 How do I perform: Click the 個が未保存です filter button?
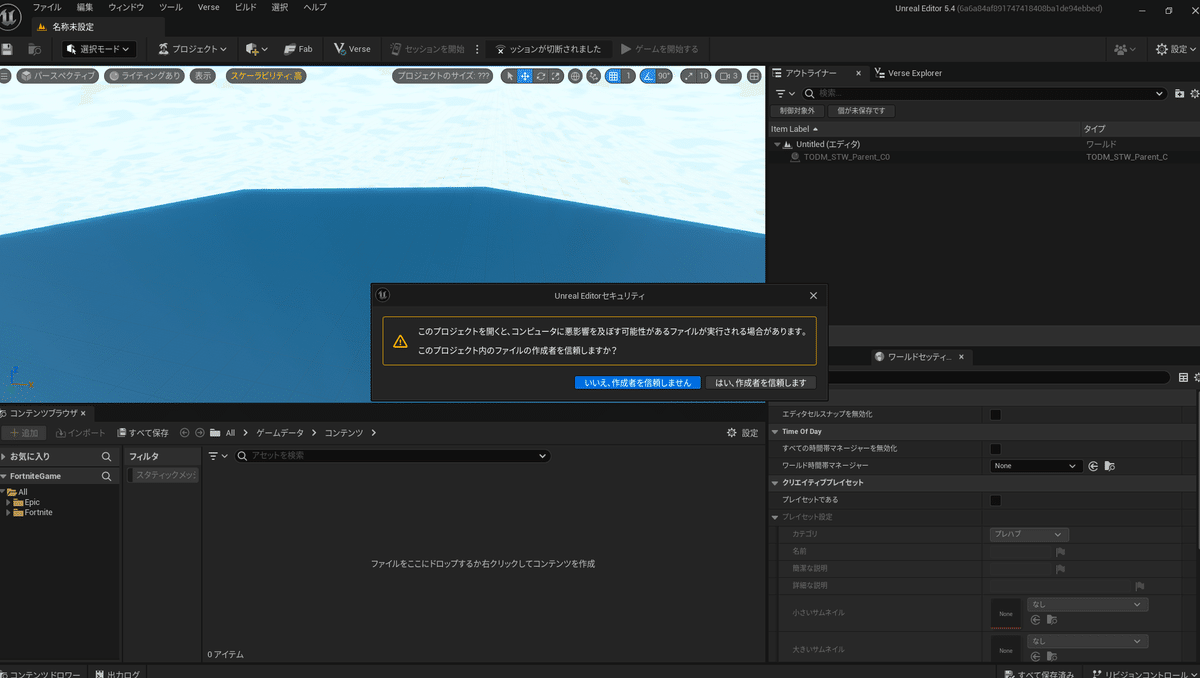tap(862, 111)
